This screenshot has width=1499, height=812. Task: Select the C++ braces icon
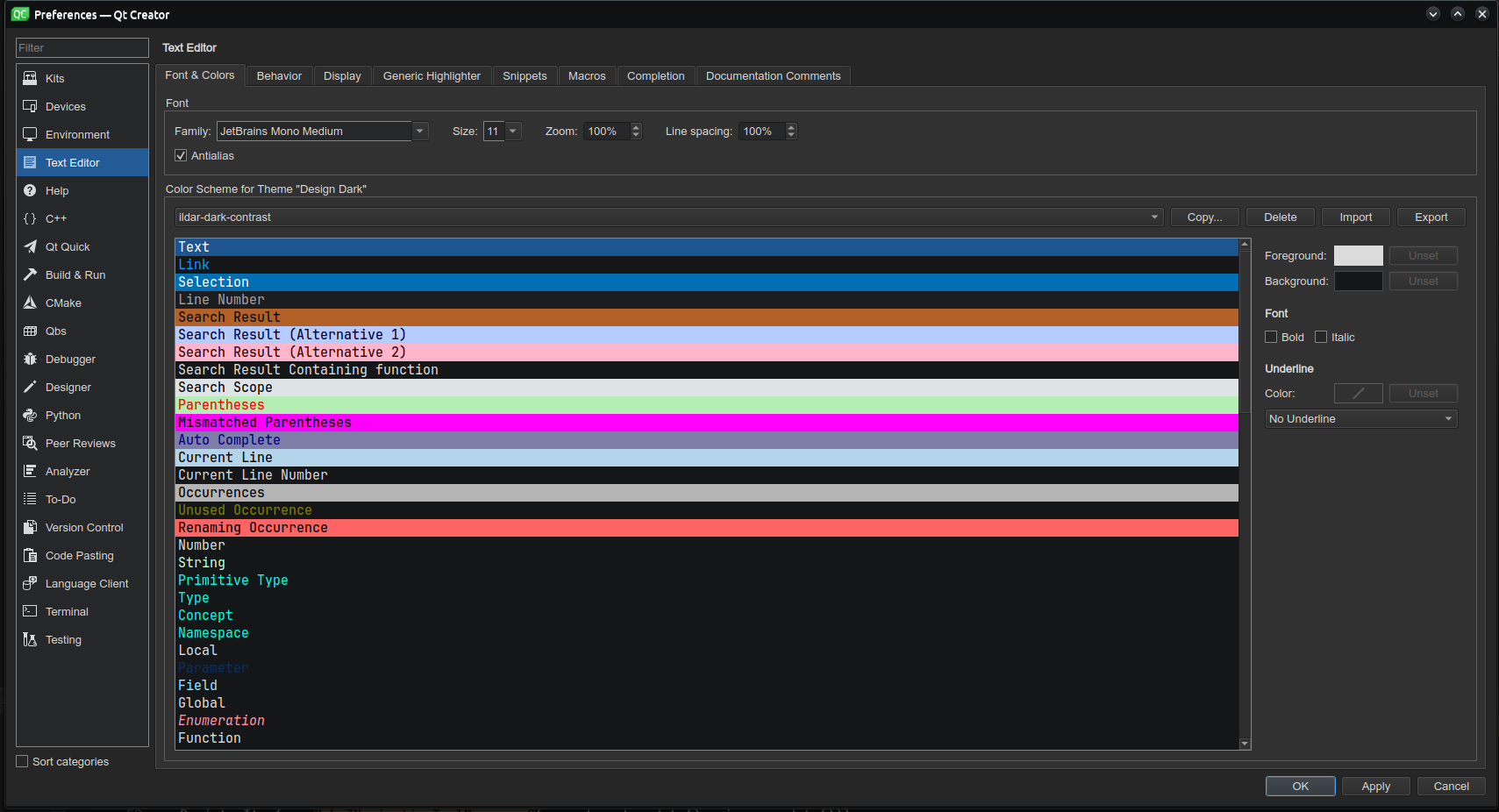[30, 218]
